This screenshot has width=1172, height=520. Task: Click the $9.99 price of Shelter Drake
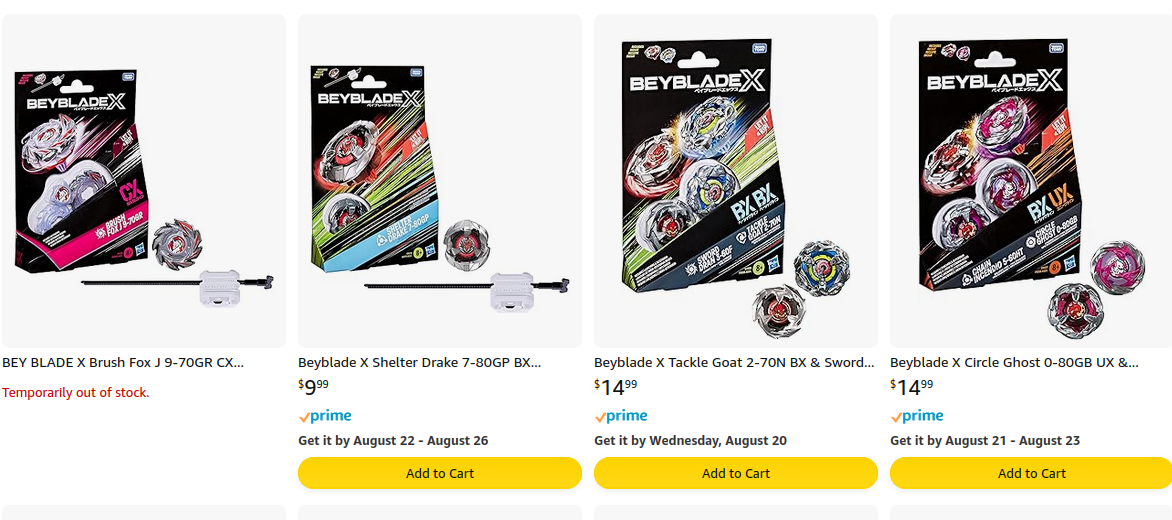(315, 387)
